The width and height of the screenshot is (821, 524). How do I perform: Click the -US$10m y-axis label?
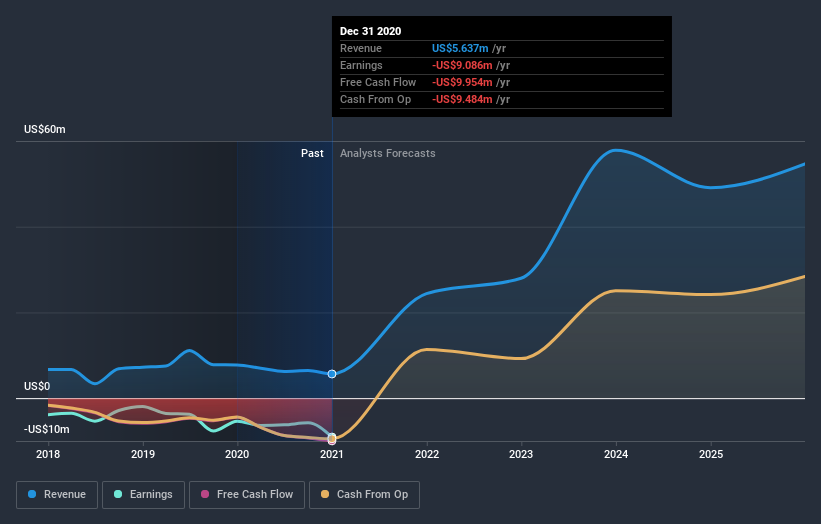click(46, 429)
